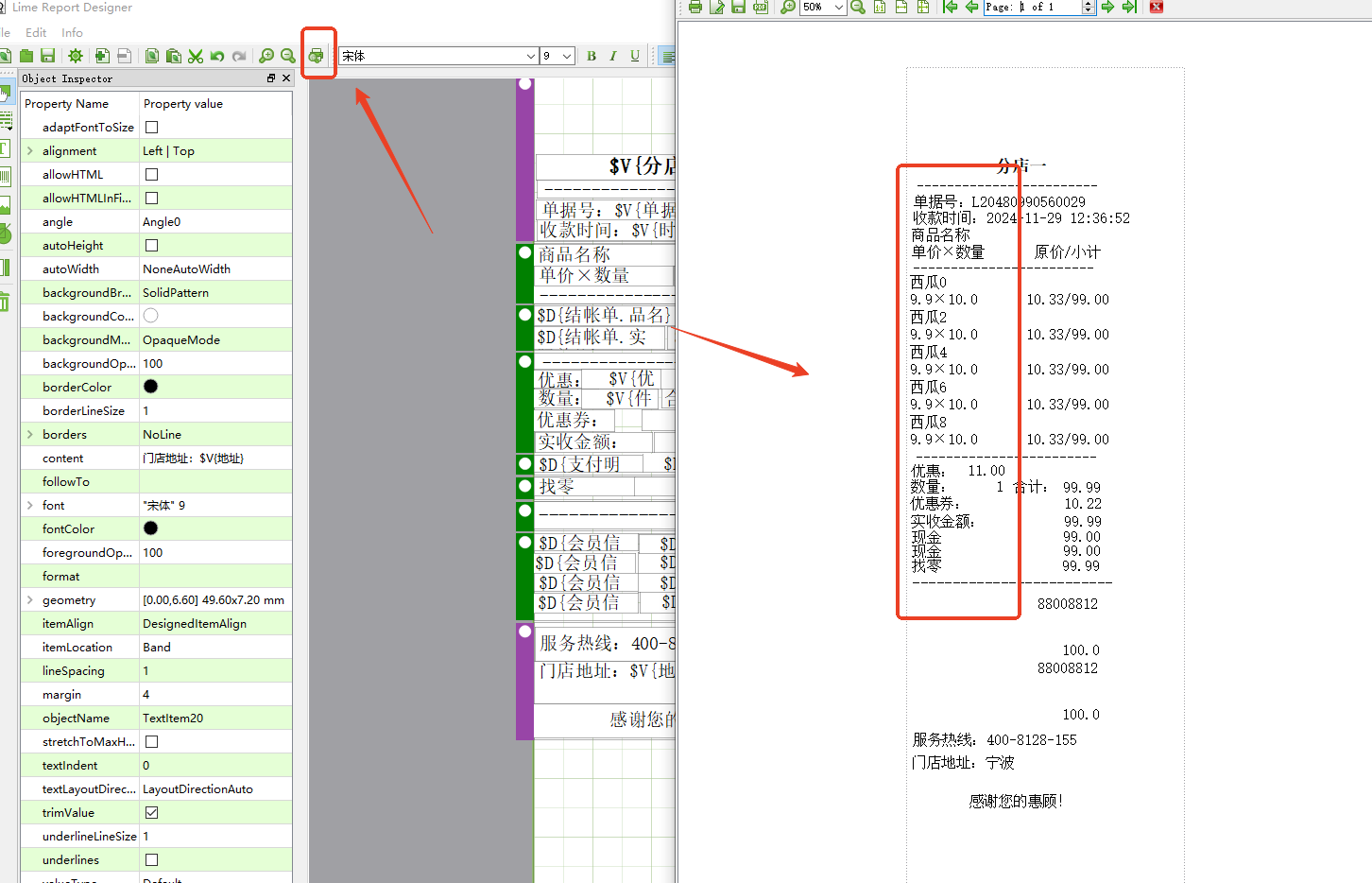1372x883 pixels.
Task: Save report from the preview toolbar
Action: pos(739,7)
